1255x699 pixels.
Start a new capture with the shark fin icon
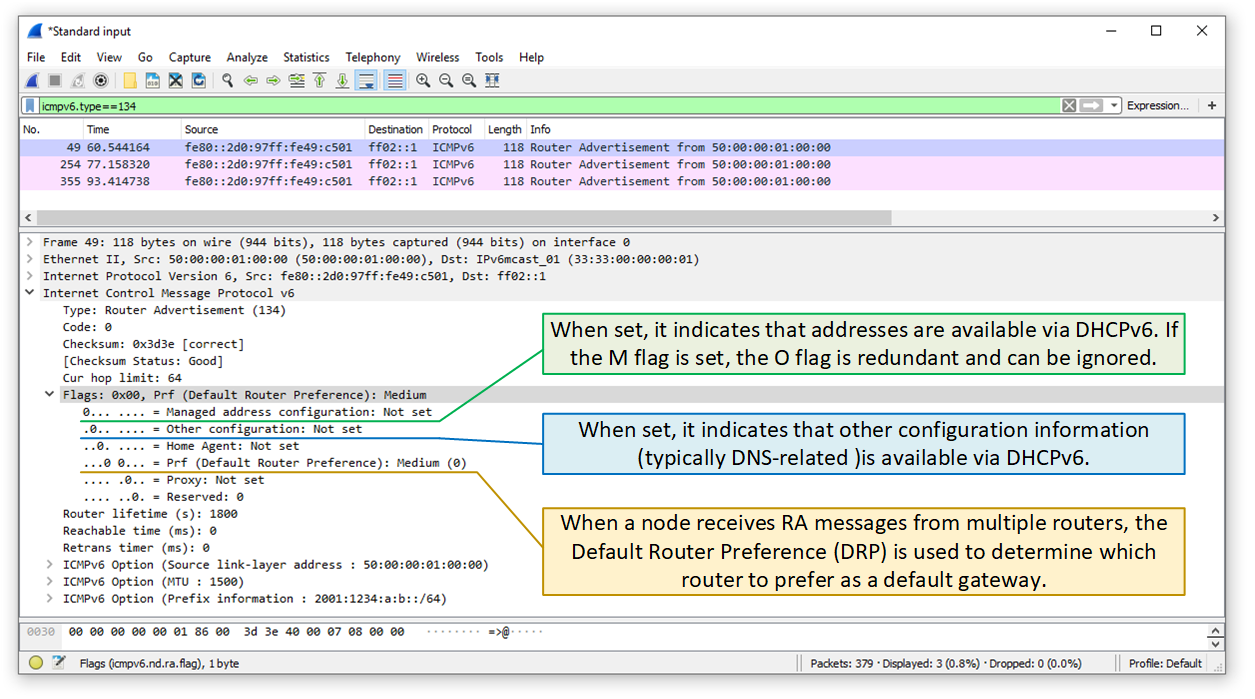click(32, 80)
